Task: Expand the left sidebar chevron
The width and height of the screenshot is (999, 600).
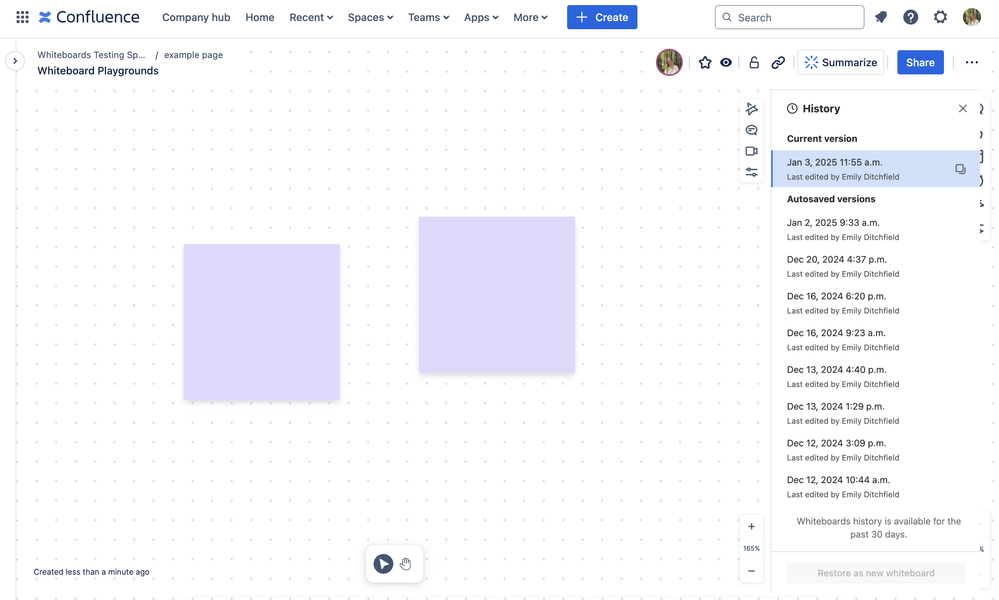Action: [x=15, y=61]
